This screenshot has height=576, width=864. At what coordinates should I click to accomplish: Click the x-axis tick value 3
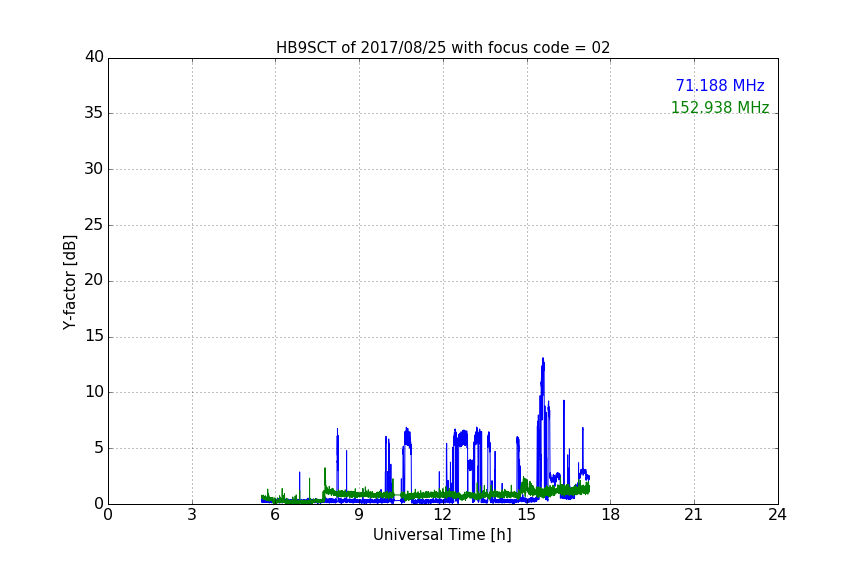[x=192, y=515]
